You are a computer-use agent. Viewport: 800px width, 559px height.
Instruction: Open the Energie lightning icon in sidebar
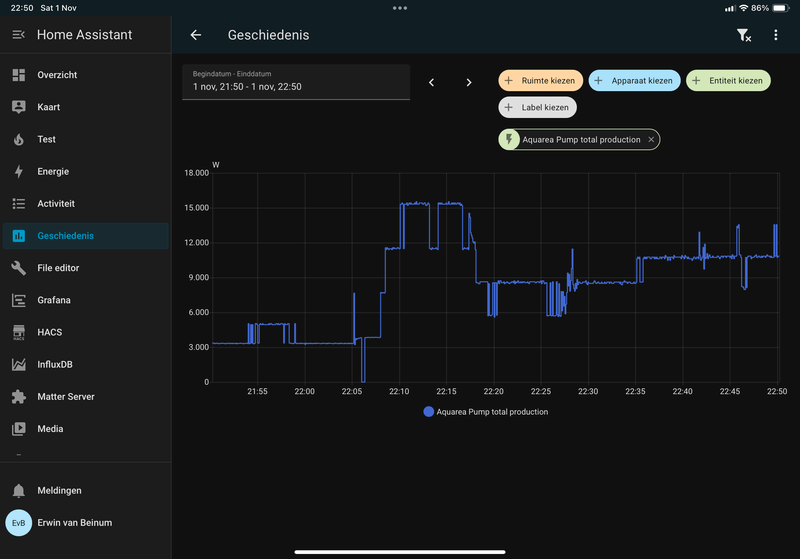click(18, 172)
